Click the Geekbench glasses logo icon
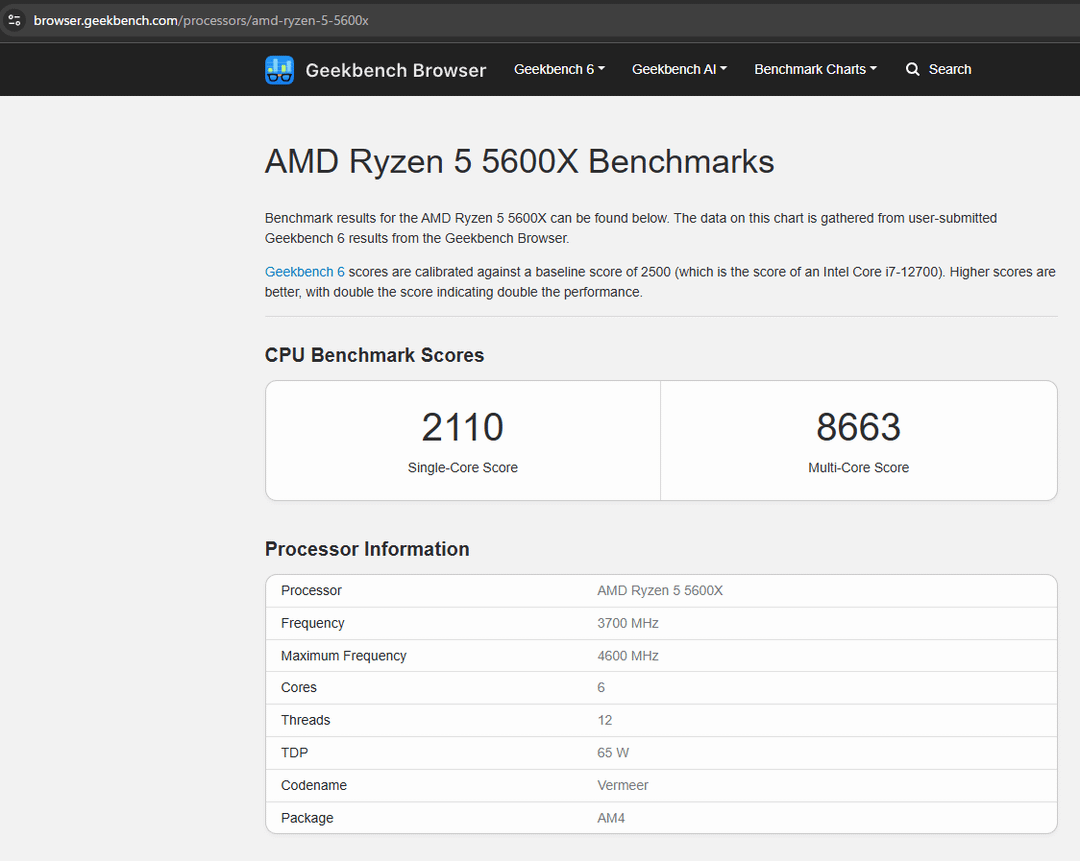Viewport: 1080px width, 861px height. (x=279, y=70)
